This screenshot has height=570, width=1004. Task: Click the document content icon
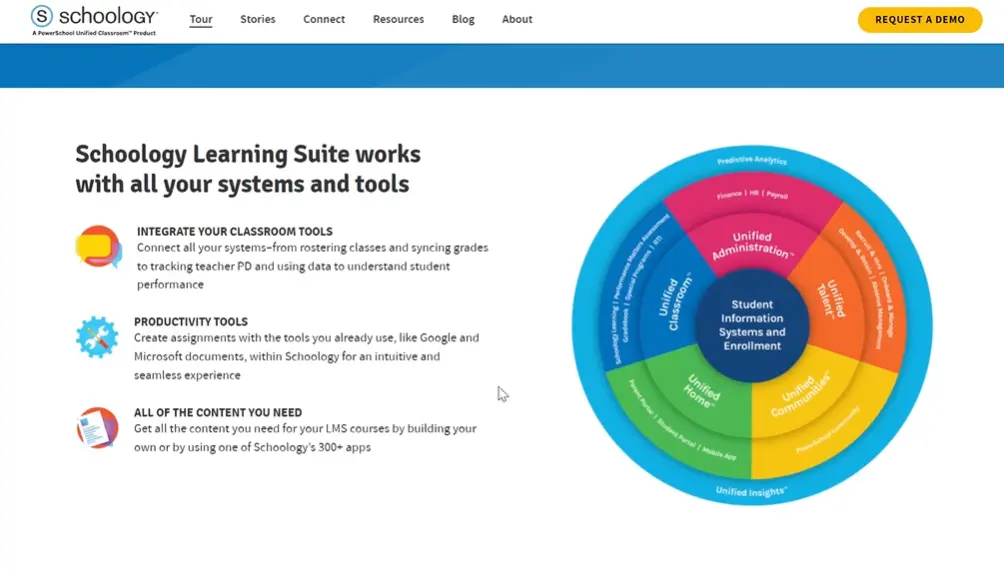pyautogui.click(x=97, y=428)
